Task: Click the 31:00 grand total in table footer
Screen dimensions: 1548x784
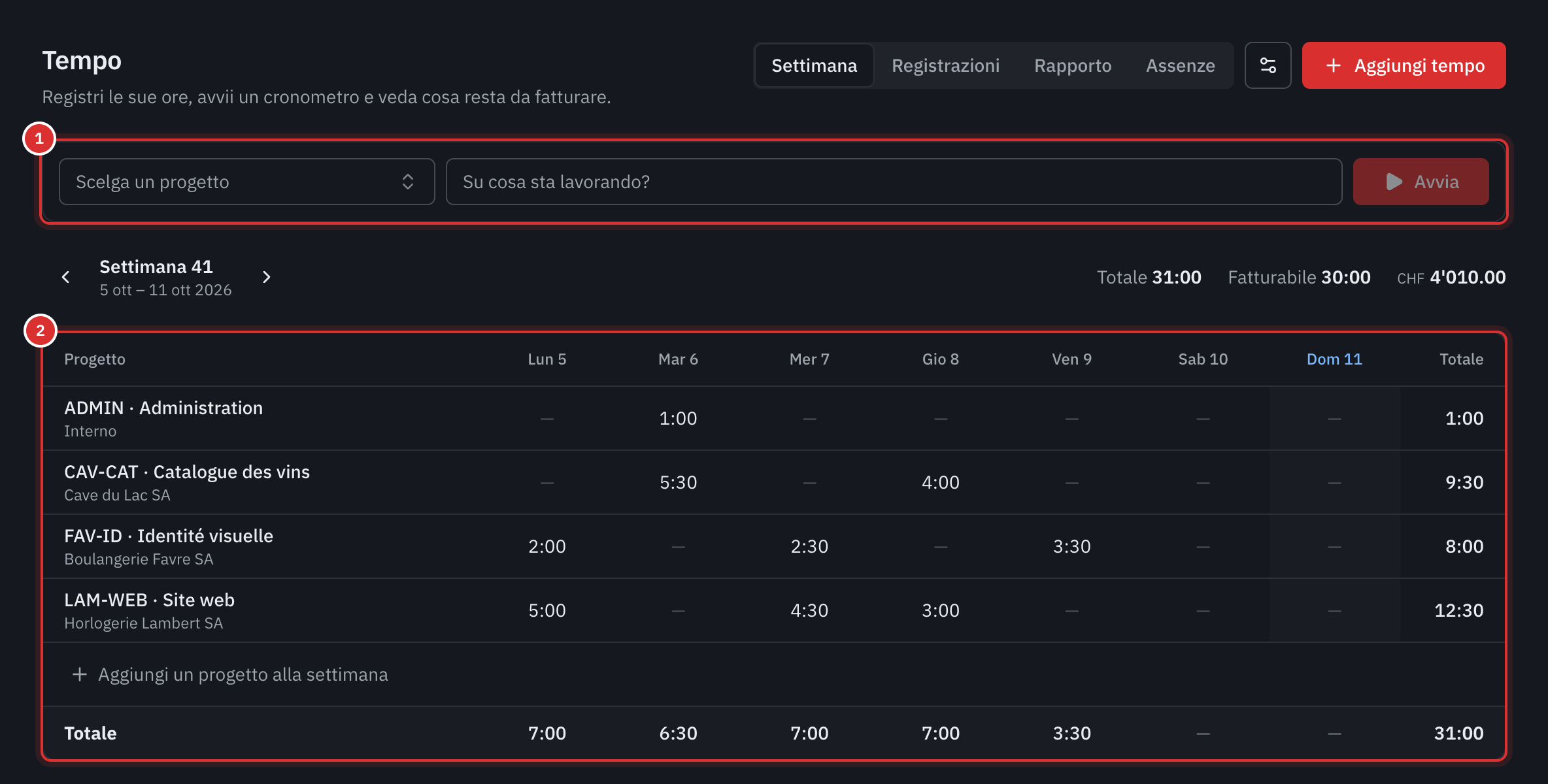Action: (1458, 733)
